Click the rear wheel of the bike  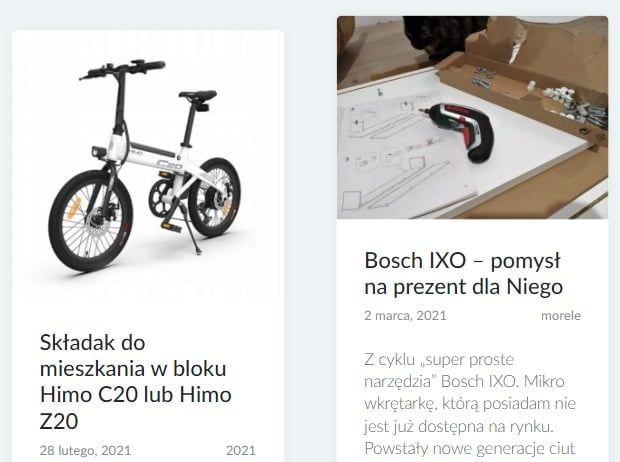coord(214,197)
